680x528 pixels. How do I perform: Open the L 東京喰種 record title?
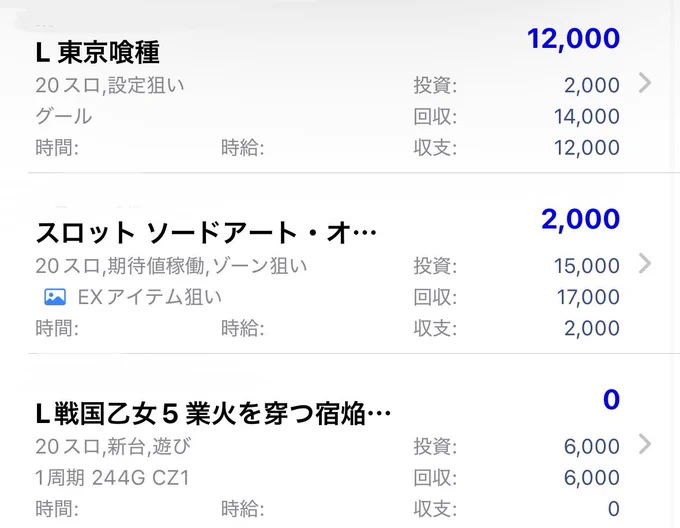pos(98,53)
